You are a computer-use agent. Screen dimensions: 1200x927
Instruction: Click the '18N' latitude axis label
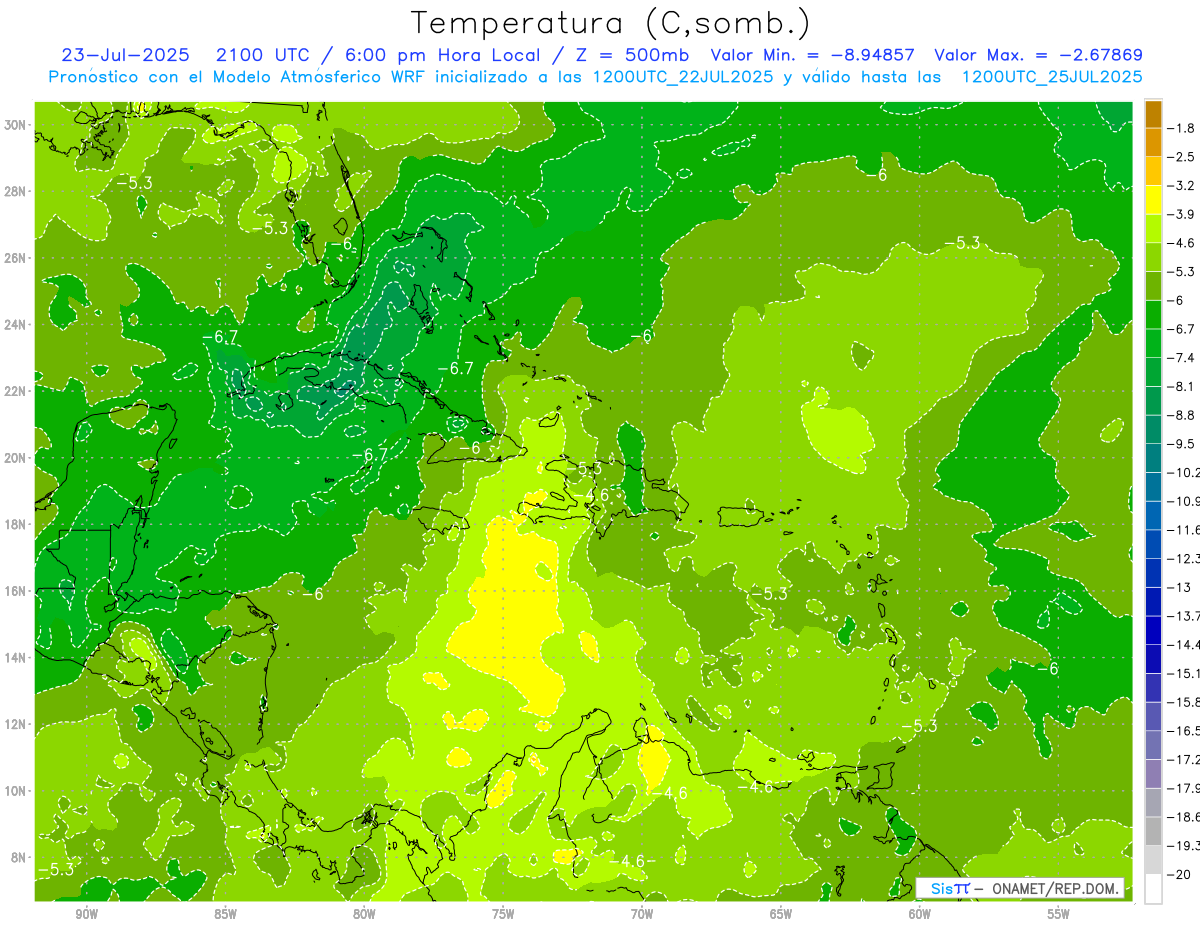[17, 524]
